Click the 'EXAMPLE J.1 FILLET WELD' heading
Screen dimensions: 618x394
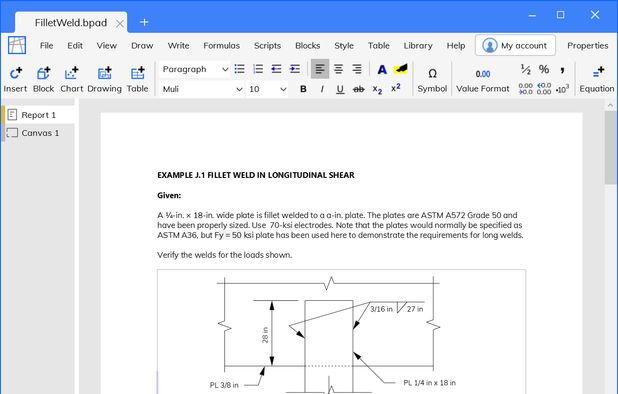[x=256, y=175]
